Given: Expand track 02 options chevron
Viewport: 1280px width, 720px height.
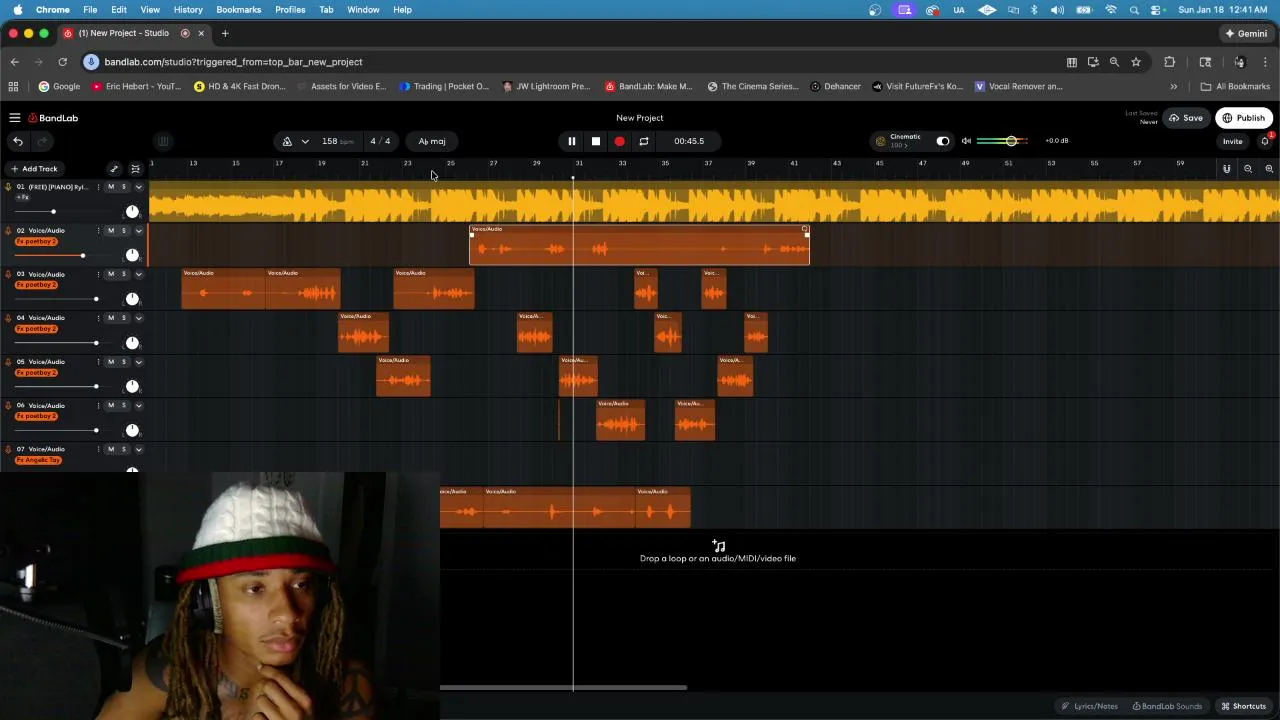Looking at the screenshot, I should (138, 230).
